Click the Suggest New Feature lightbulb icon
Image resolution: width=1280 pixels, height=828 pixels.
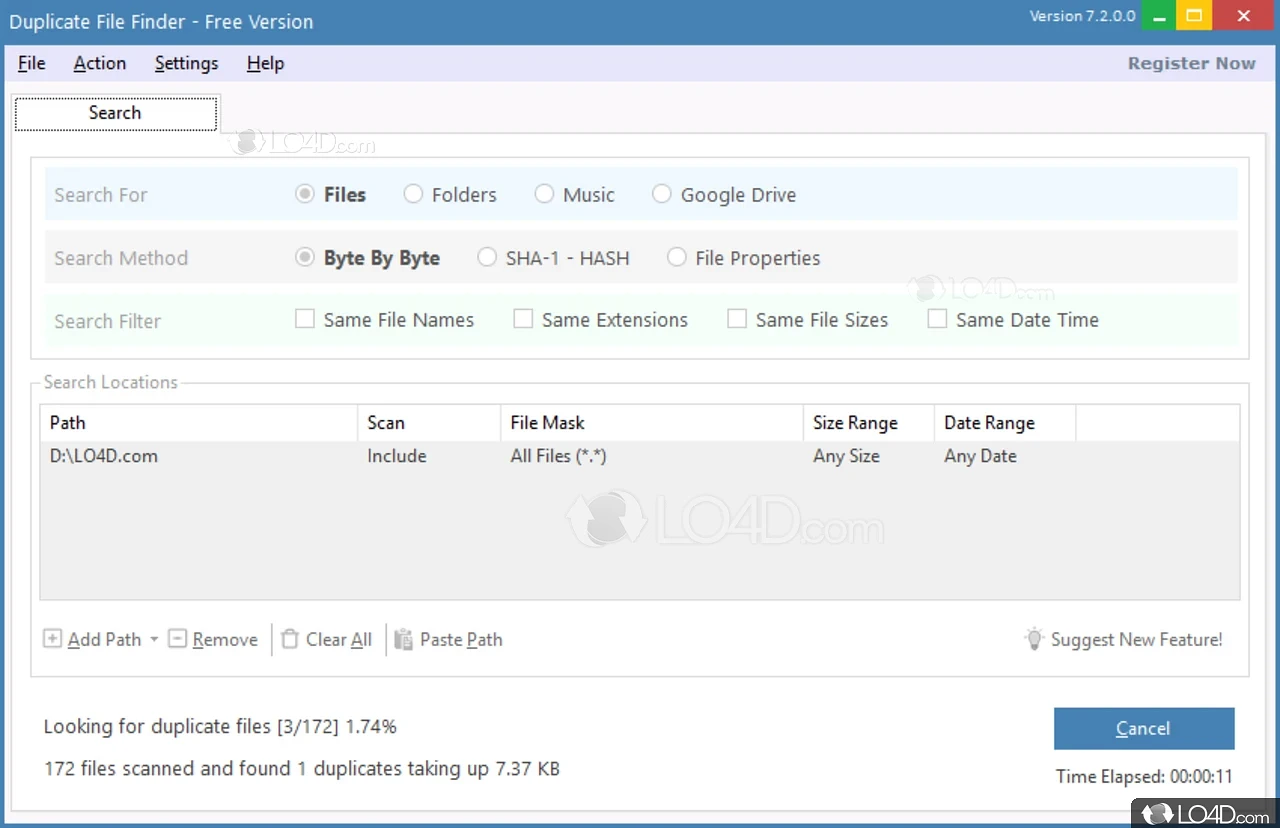[1035, 638]
